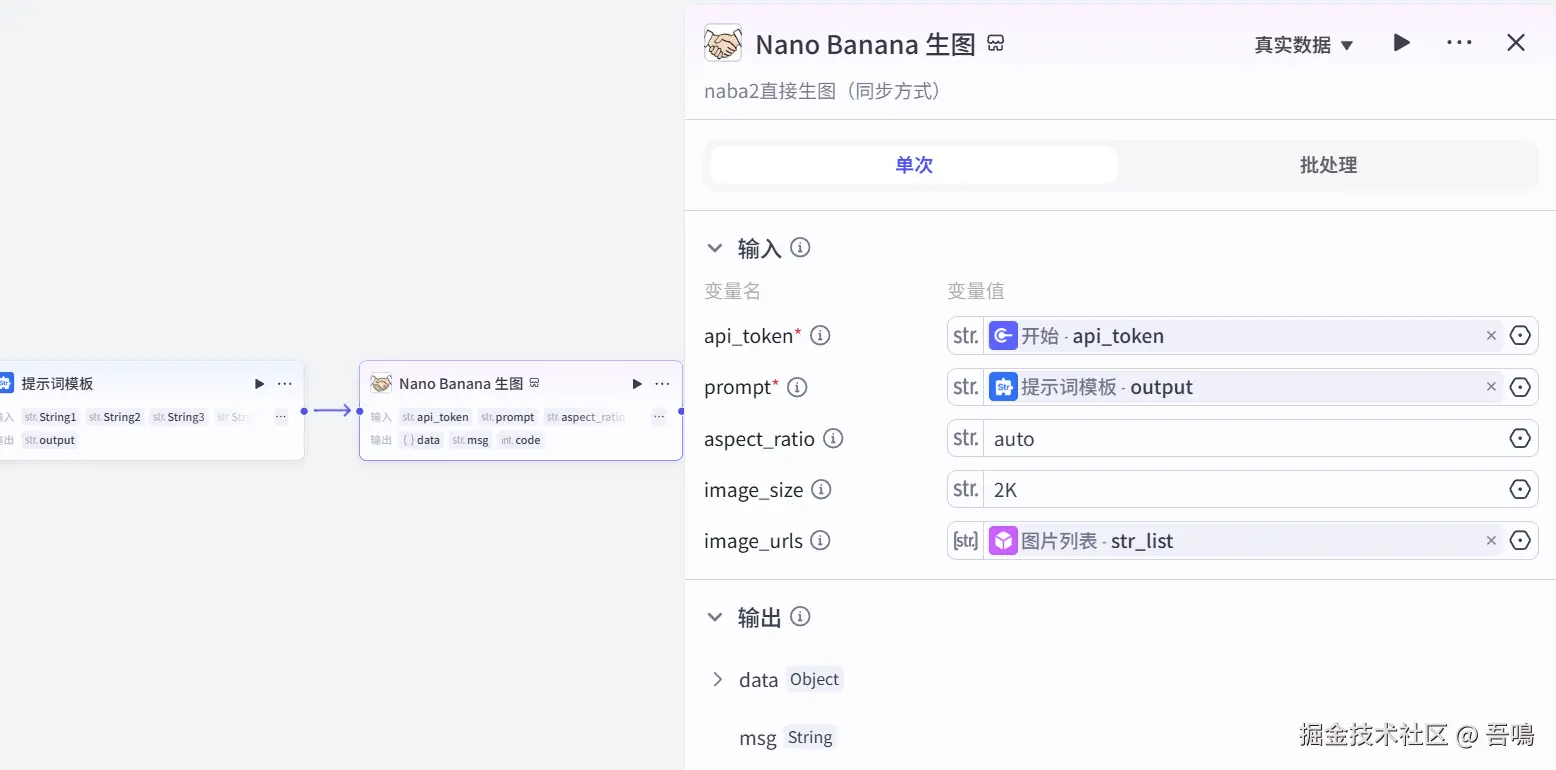
Task: Click String3 tag in 提示词模板 node
Action: pos(178,417)
